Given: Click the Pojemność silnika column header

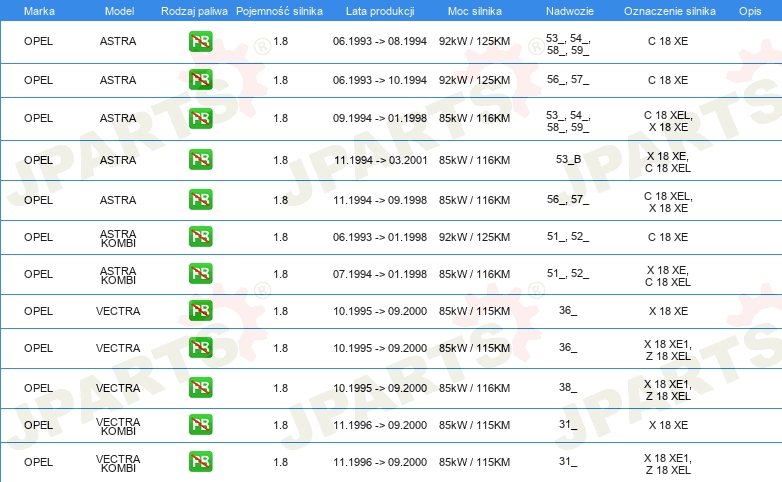Looking at the screenshot, I should 279,11.
